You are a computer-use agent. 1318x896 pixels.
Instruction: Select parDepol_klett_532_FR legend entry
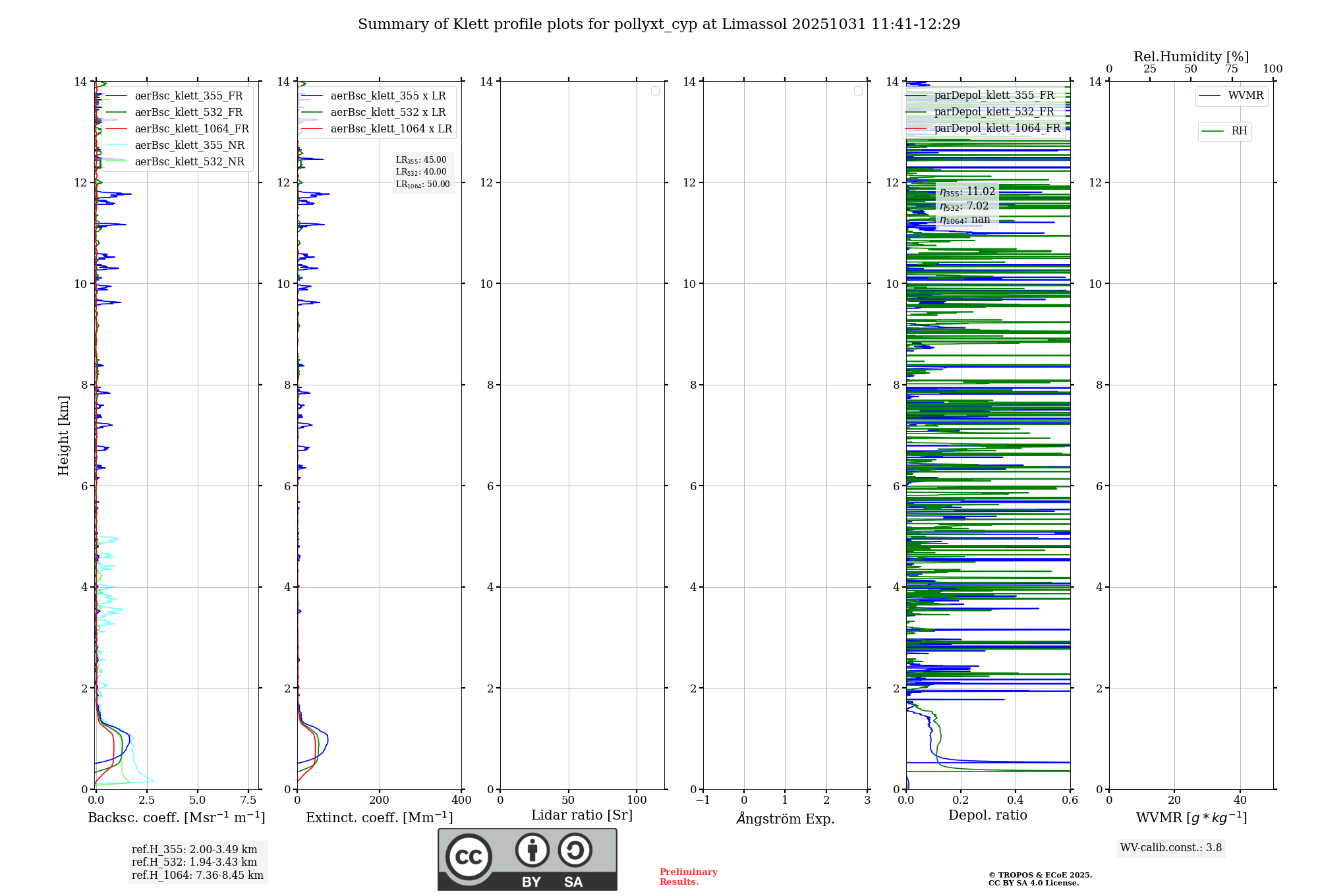(x=994, y=111)
